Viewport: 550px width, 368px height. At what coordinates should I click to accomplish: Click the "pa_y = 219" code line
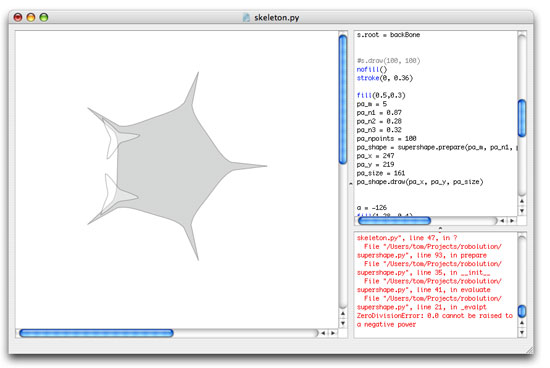coord(375,165)
